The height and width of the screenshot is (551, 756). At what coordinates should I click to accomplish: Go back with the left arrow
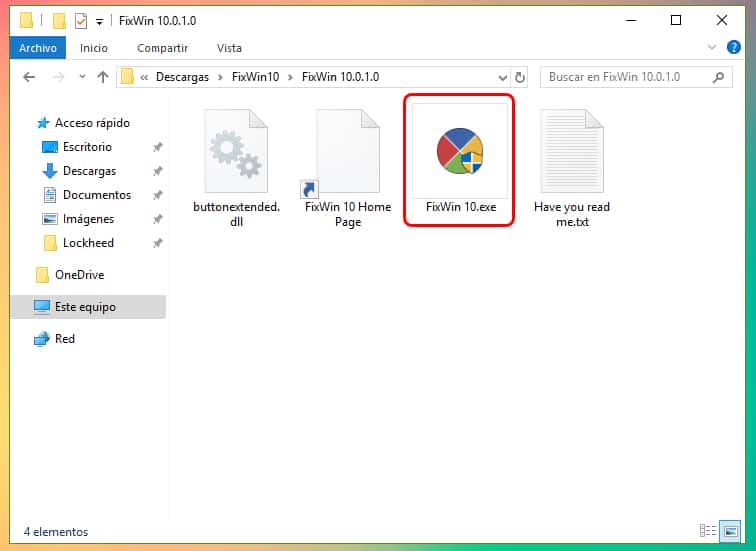[29, 77]
